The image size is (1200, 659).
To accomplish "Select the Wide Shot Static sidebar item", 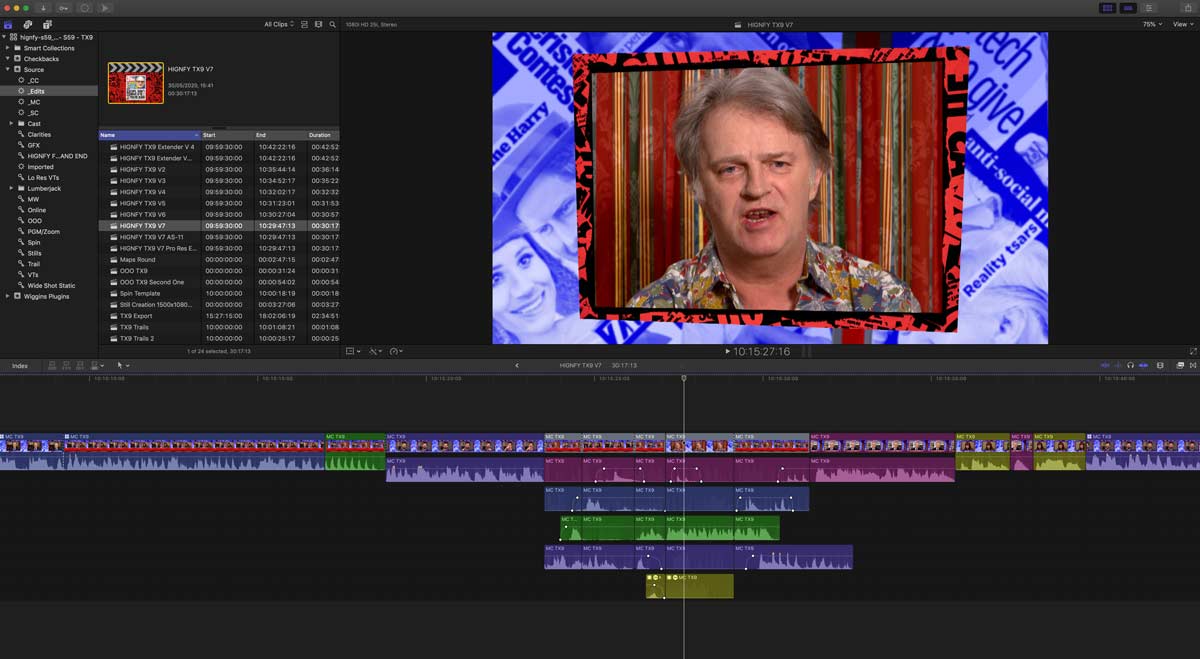I will coord(51,285).
